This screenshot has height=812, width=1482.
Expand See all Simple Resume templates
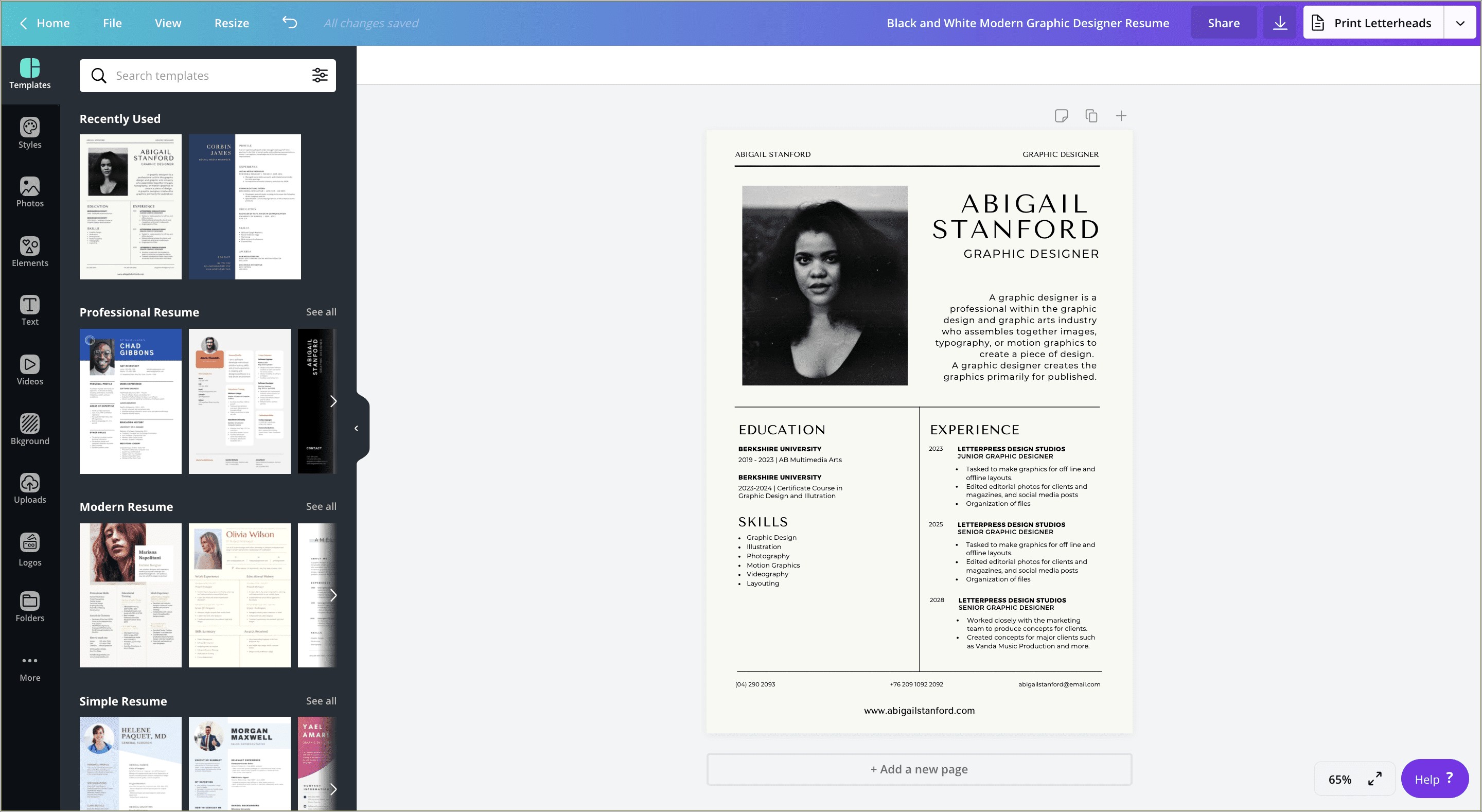coord(321,700)
